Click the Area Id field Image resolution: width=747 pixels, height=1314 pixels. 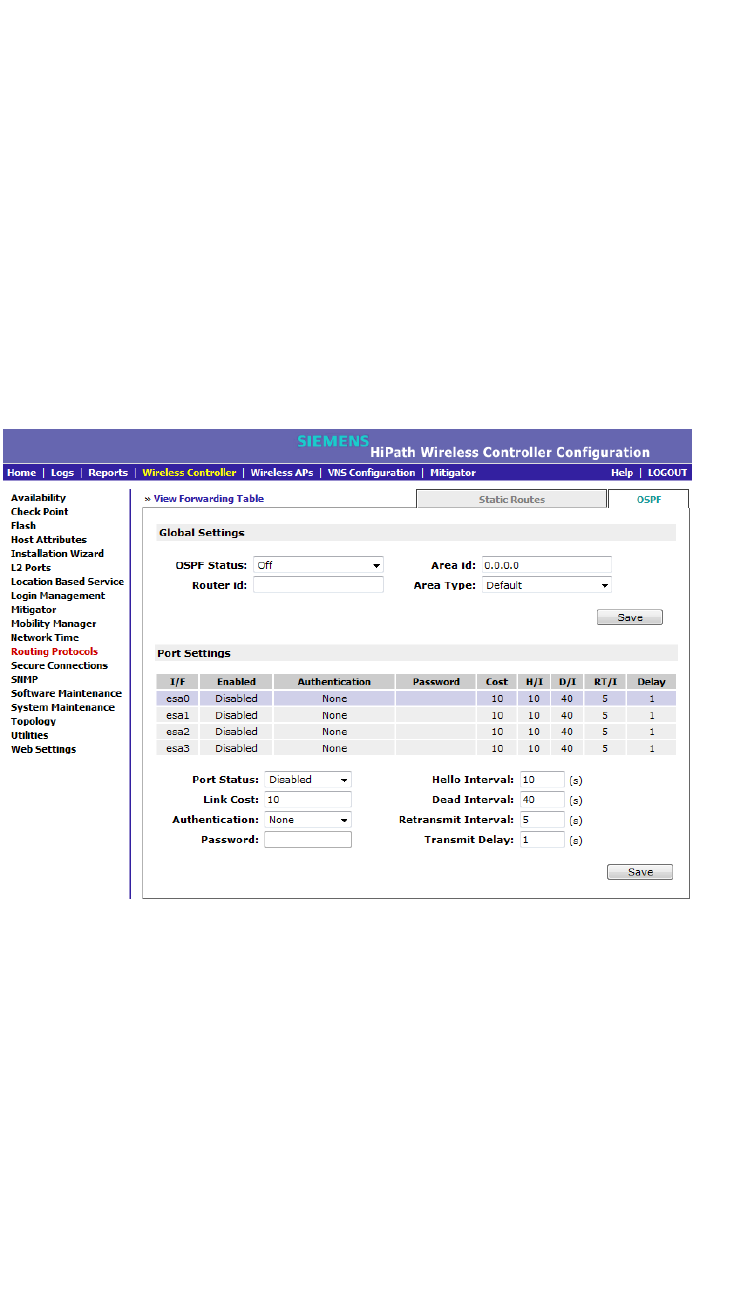[x=547, y=565]
